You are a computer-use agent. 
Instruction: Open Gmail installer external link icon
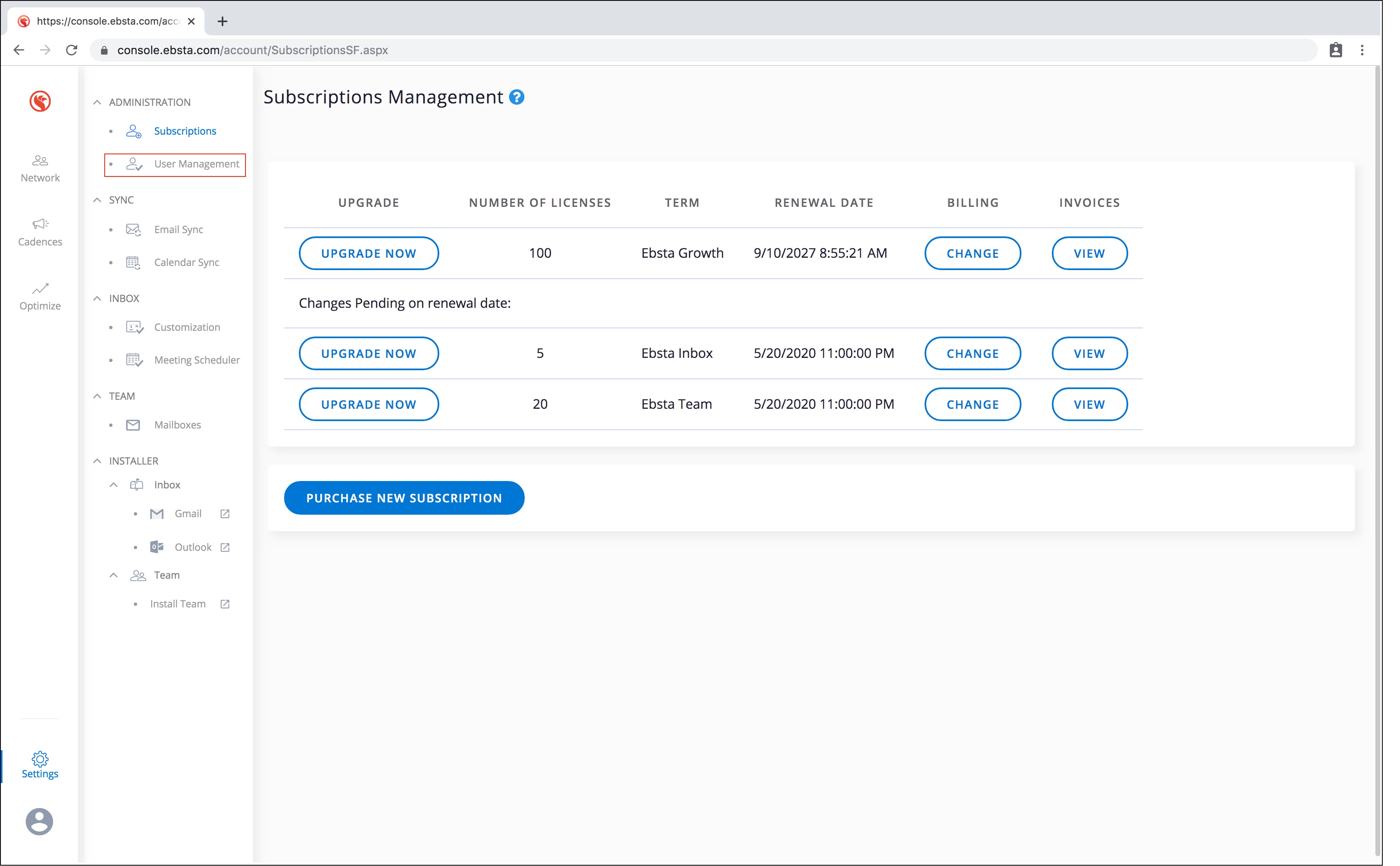[x=225, y=514]
